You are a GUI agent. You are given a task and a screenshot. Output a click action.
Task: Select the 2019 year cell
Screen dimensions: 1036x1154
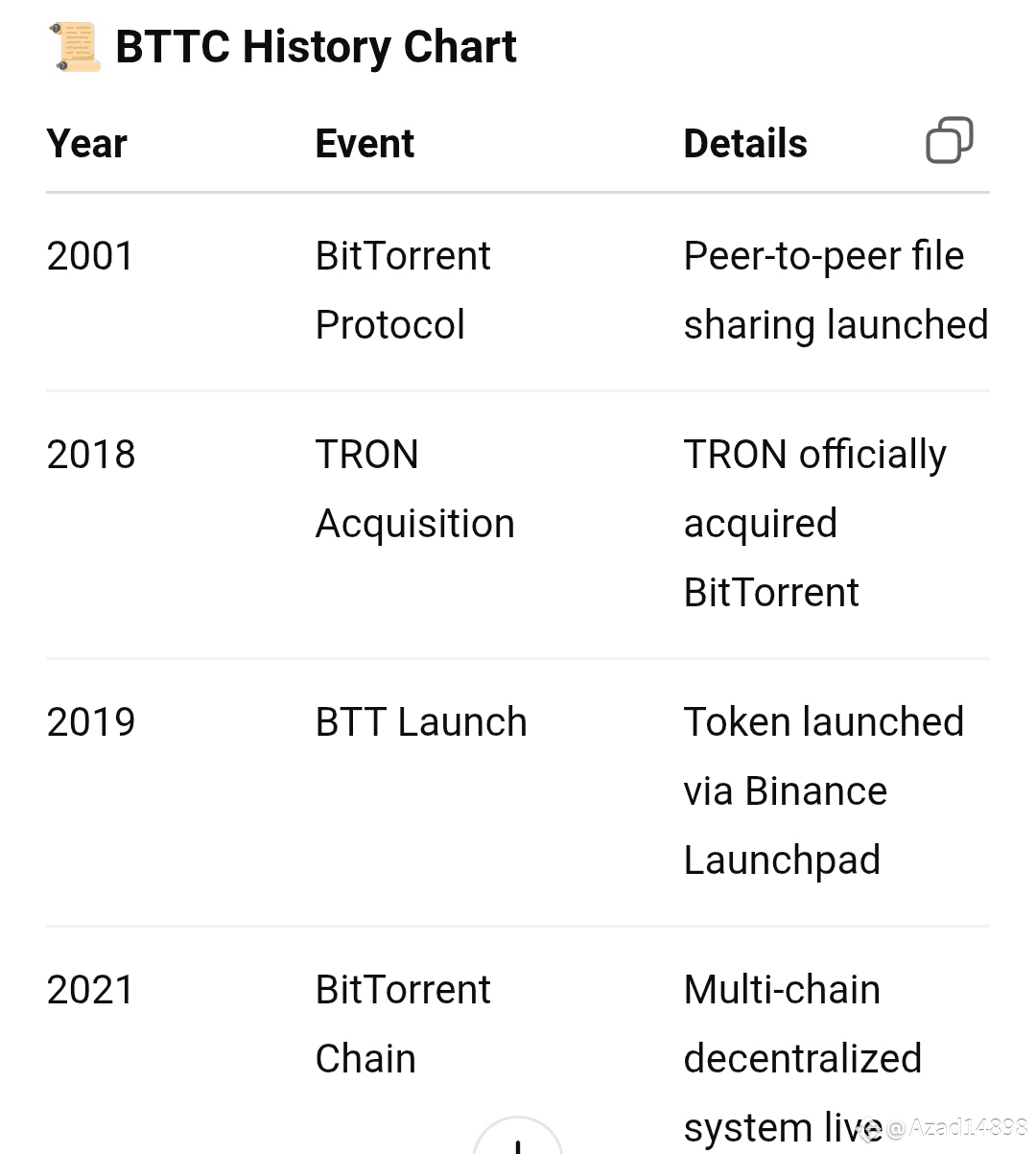tap(91, 722)
